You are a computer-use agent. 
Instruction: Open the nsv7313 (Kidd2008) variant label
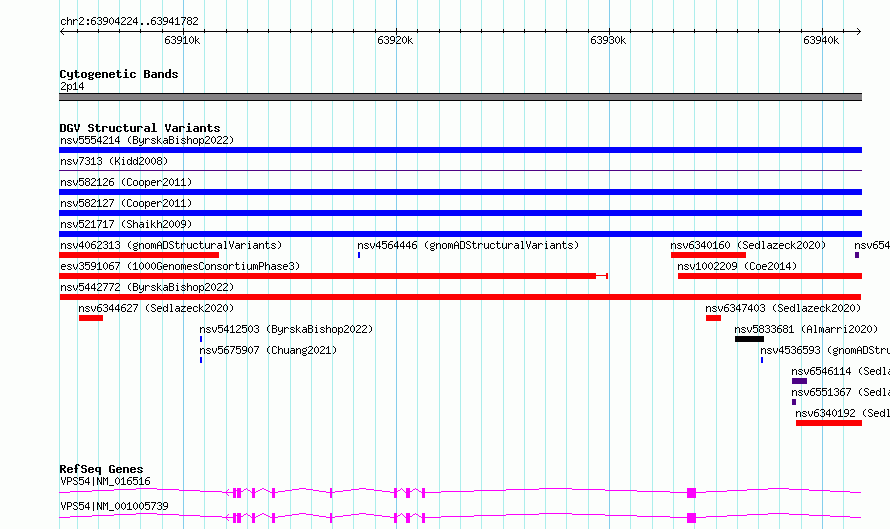(114, 161)
